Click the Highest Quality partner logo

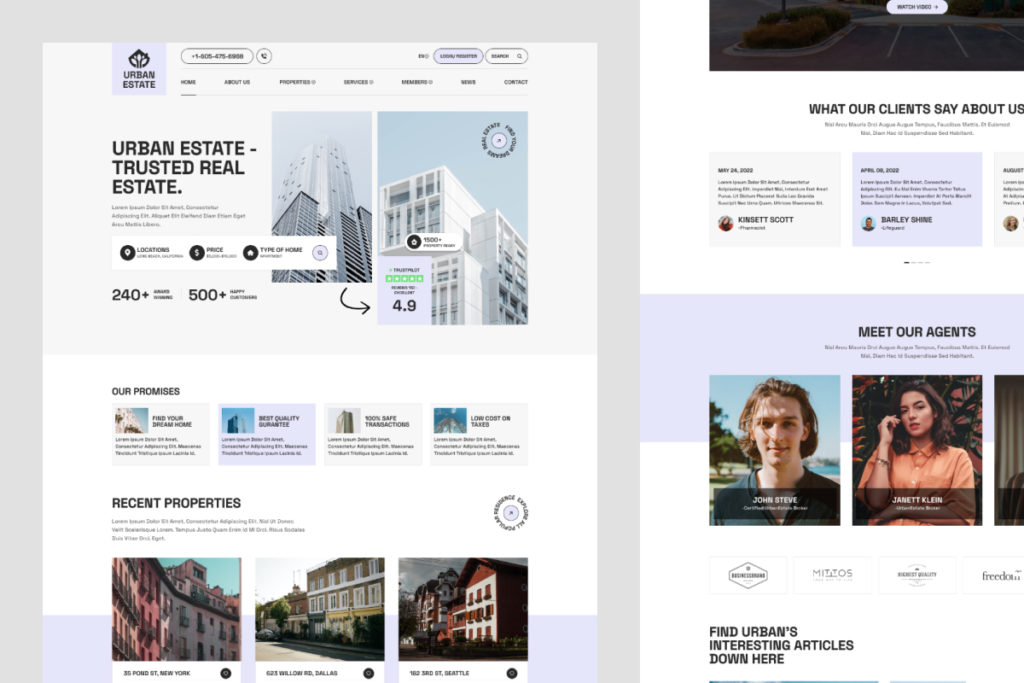point(917,575)
